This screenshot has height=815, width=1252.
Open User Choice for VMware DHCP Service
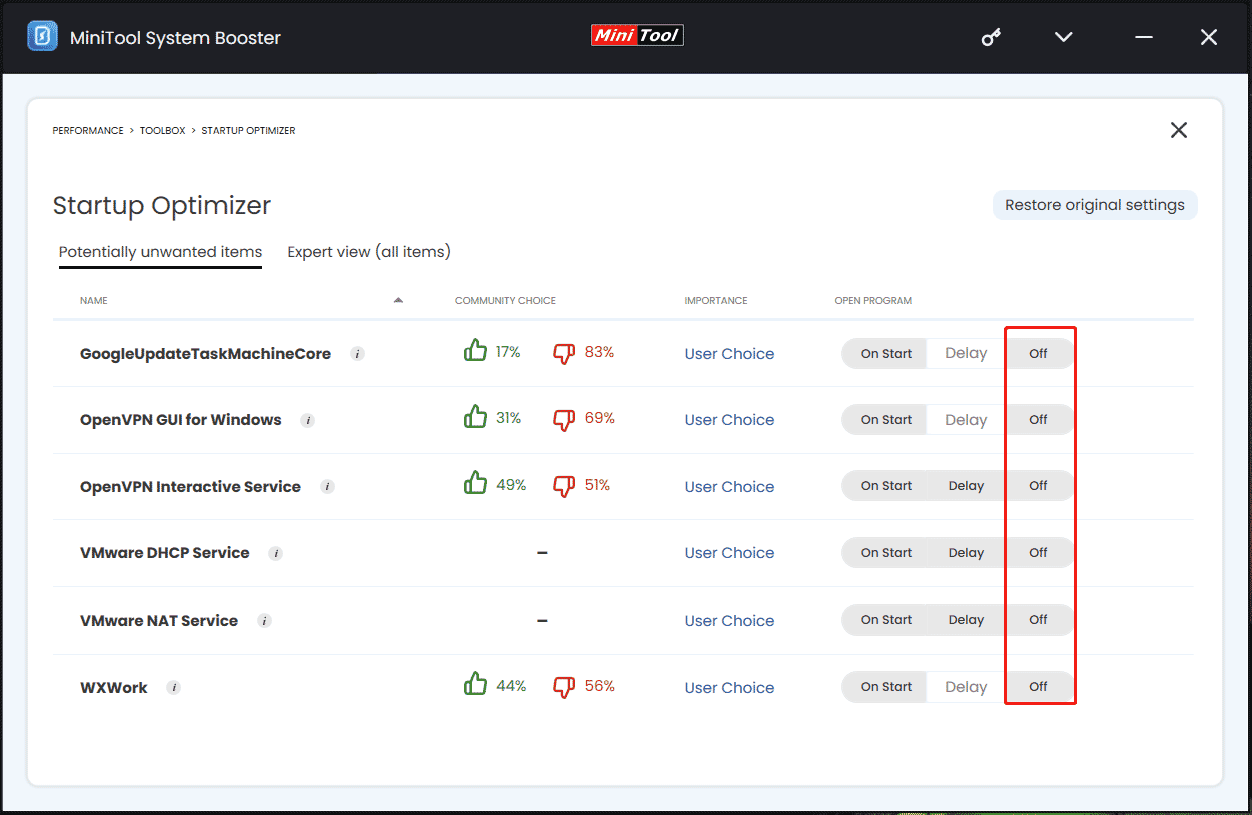pos(729,553)
